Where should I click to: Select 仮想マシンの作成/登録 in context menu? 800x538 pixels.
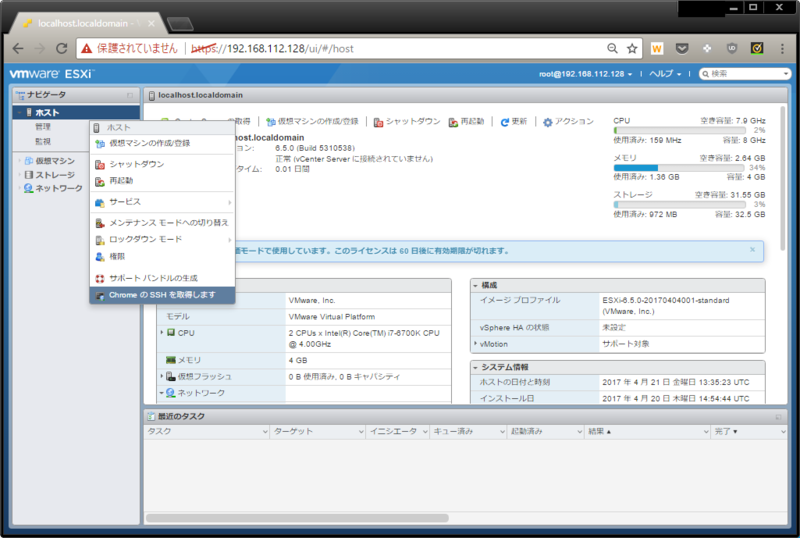[x=162, y=143]
